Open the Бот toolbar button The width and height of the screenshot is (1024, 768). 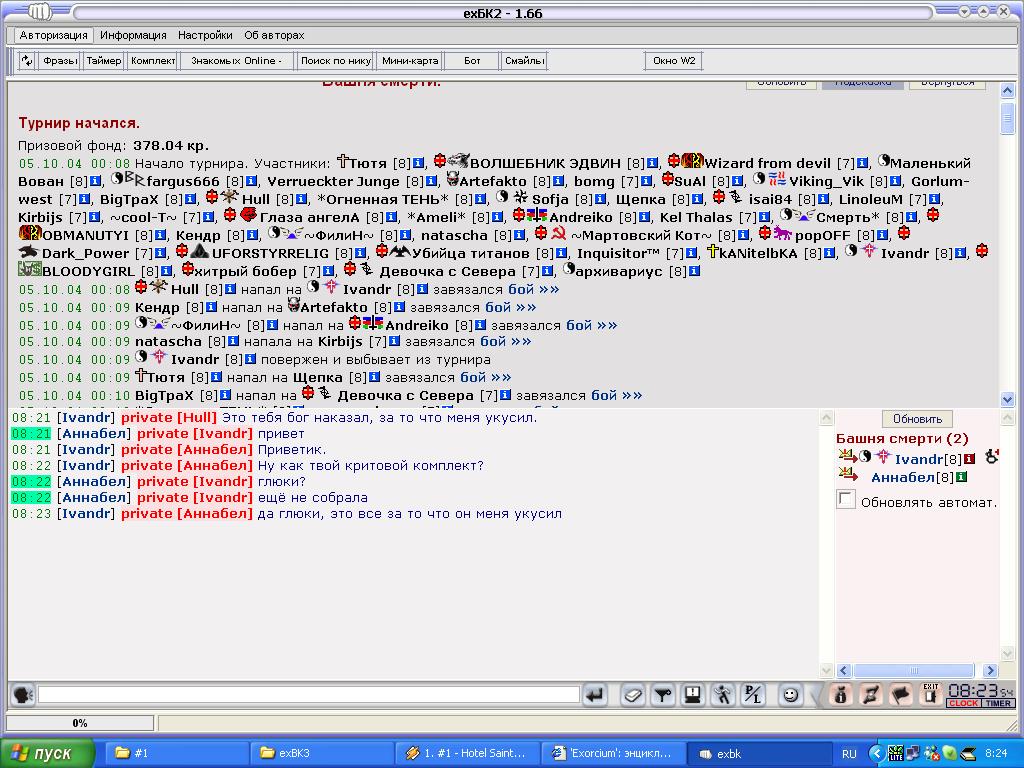pos(472,61)
